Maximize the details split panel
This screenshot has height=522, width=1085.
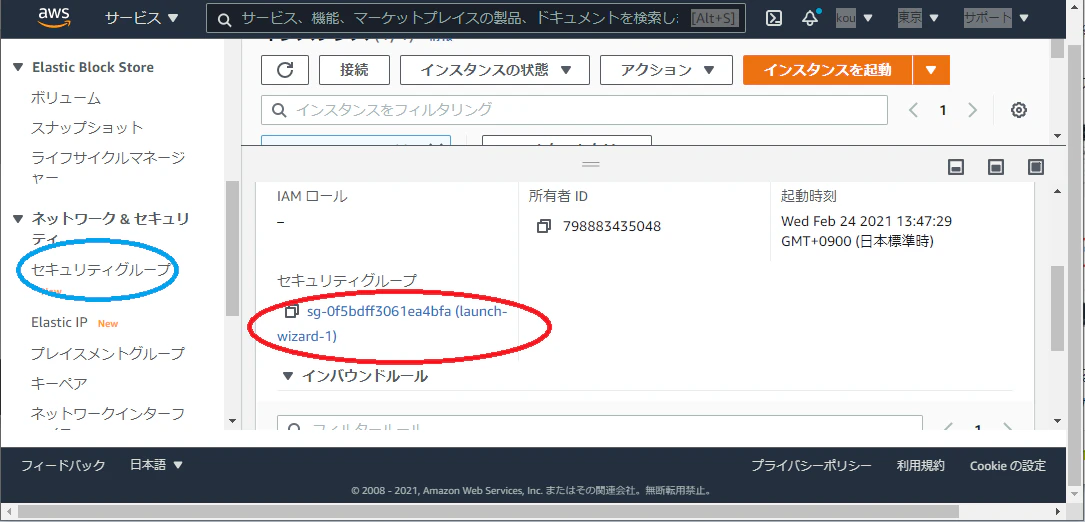tap(1035, 167)
